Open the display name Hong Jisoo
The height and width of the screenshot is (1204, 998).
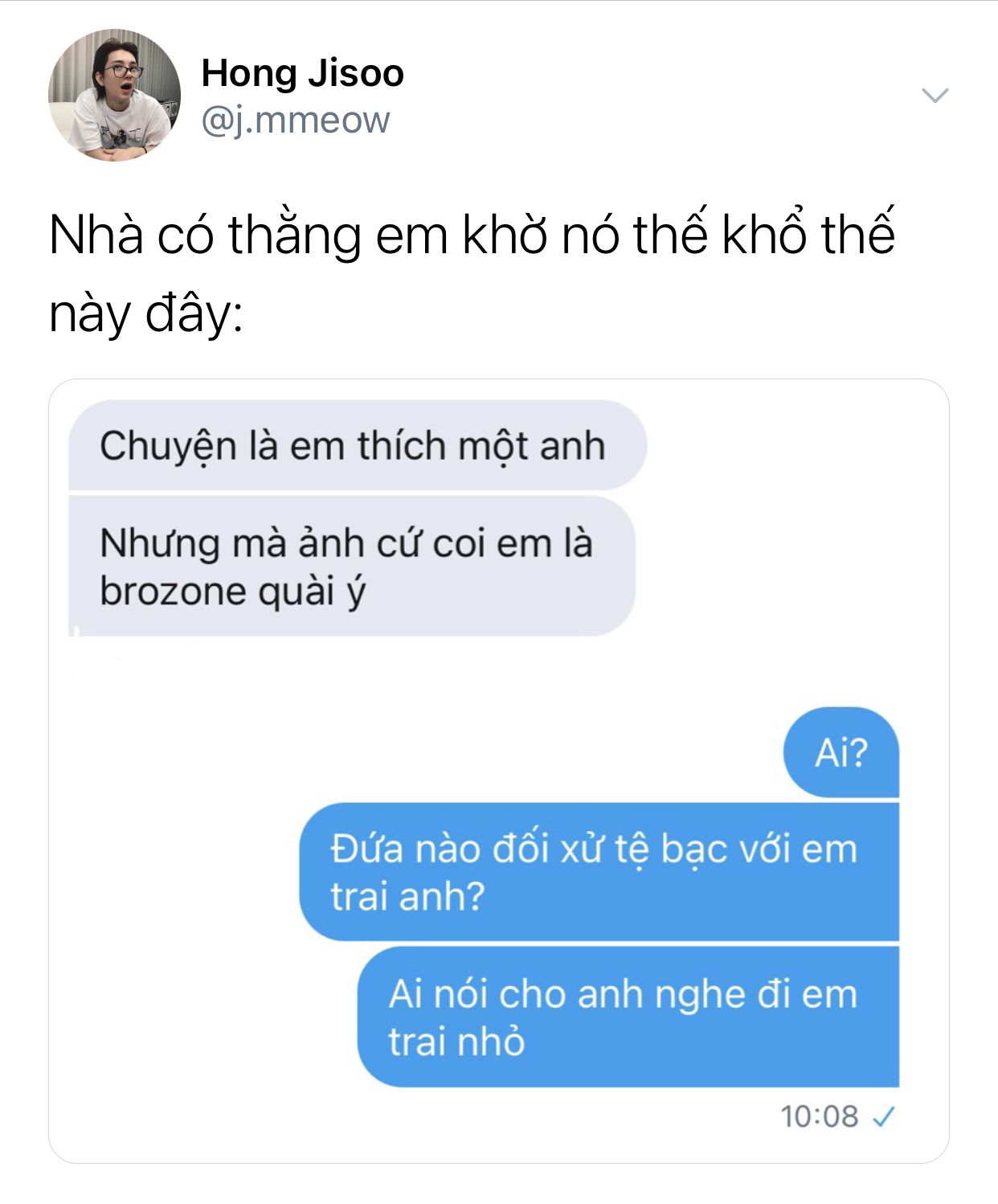302,73
